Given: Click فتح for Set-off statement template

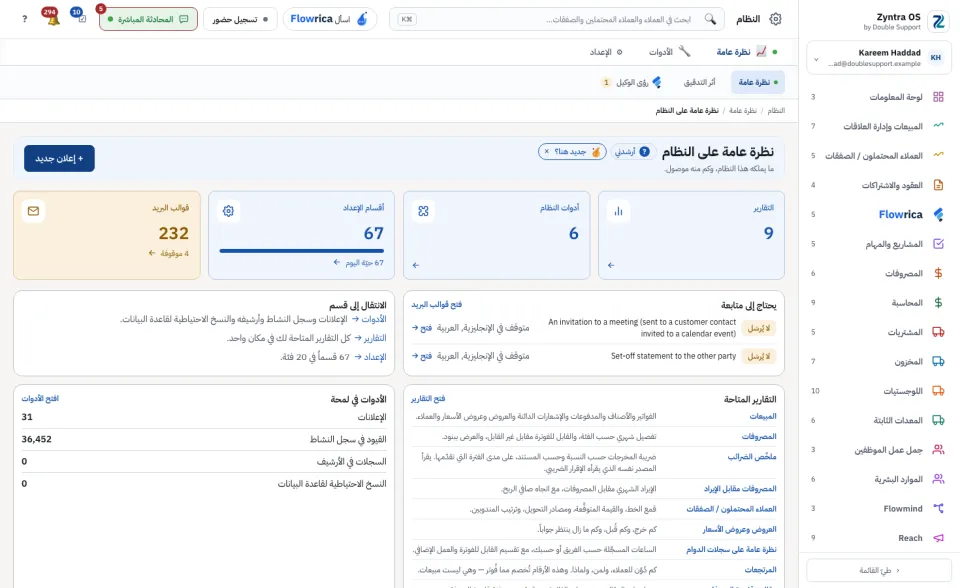Looking at the screenshot, I should [422, 356].
